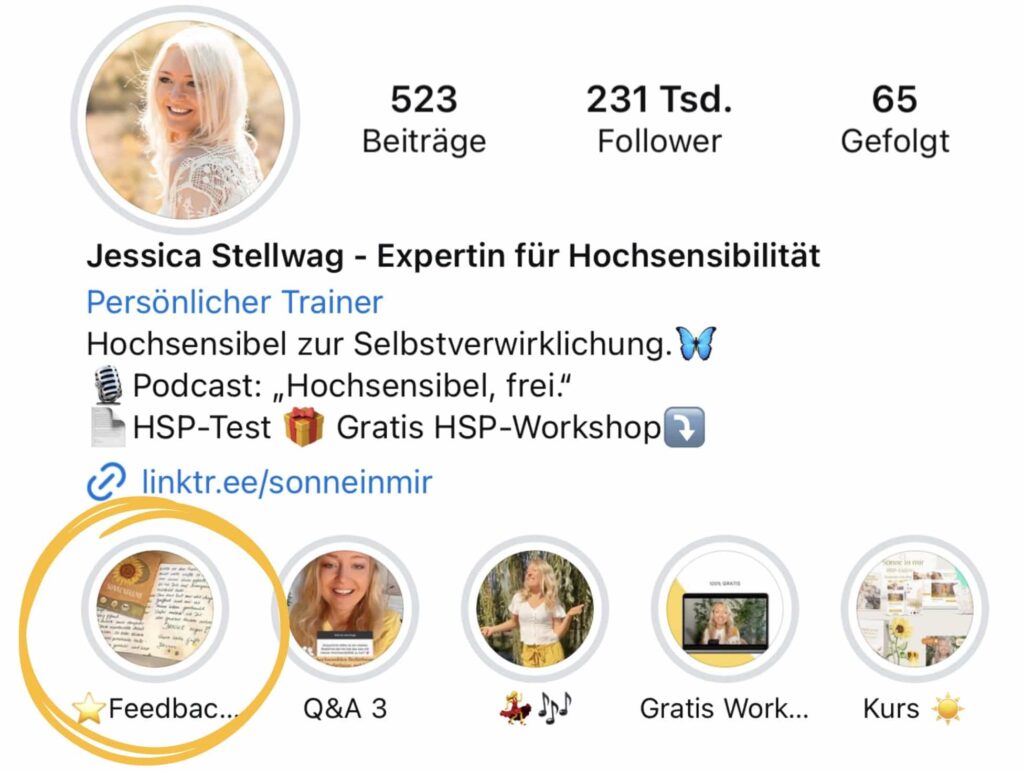Select the Jessica Stellwag profile name heading
Image resolution: width=1024 pixels, height=771 pixels.
pos(453,255)
